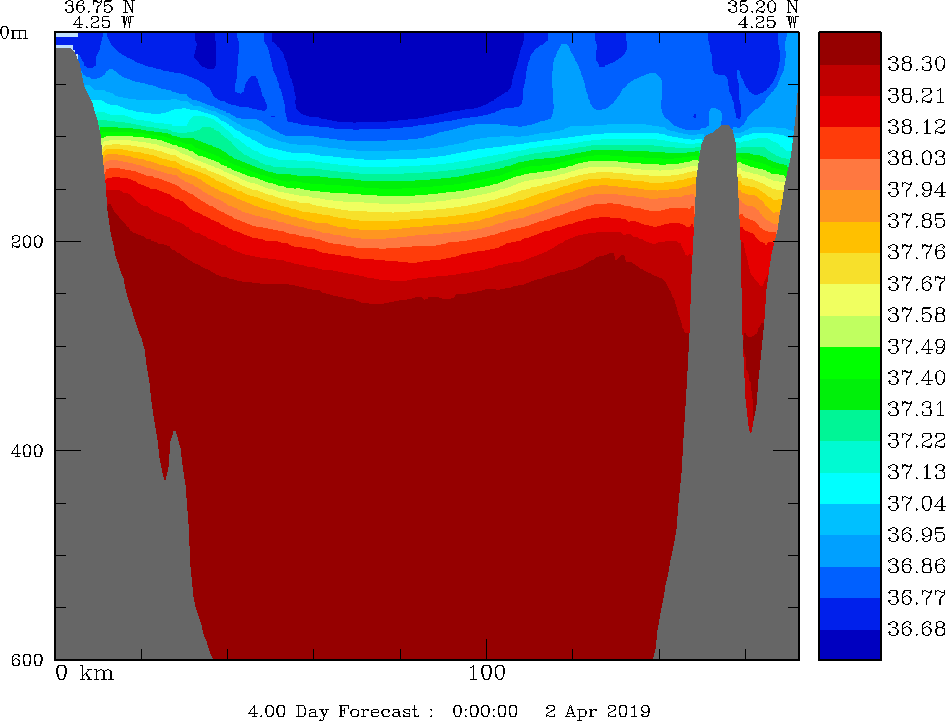Image resolution: width=946 pixels, height=721 pixels.
Task: Pick the gold band between 37.67 and 37.76
Action: coord(849,268)
